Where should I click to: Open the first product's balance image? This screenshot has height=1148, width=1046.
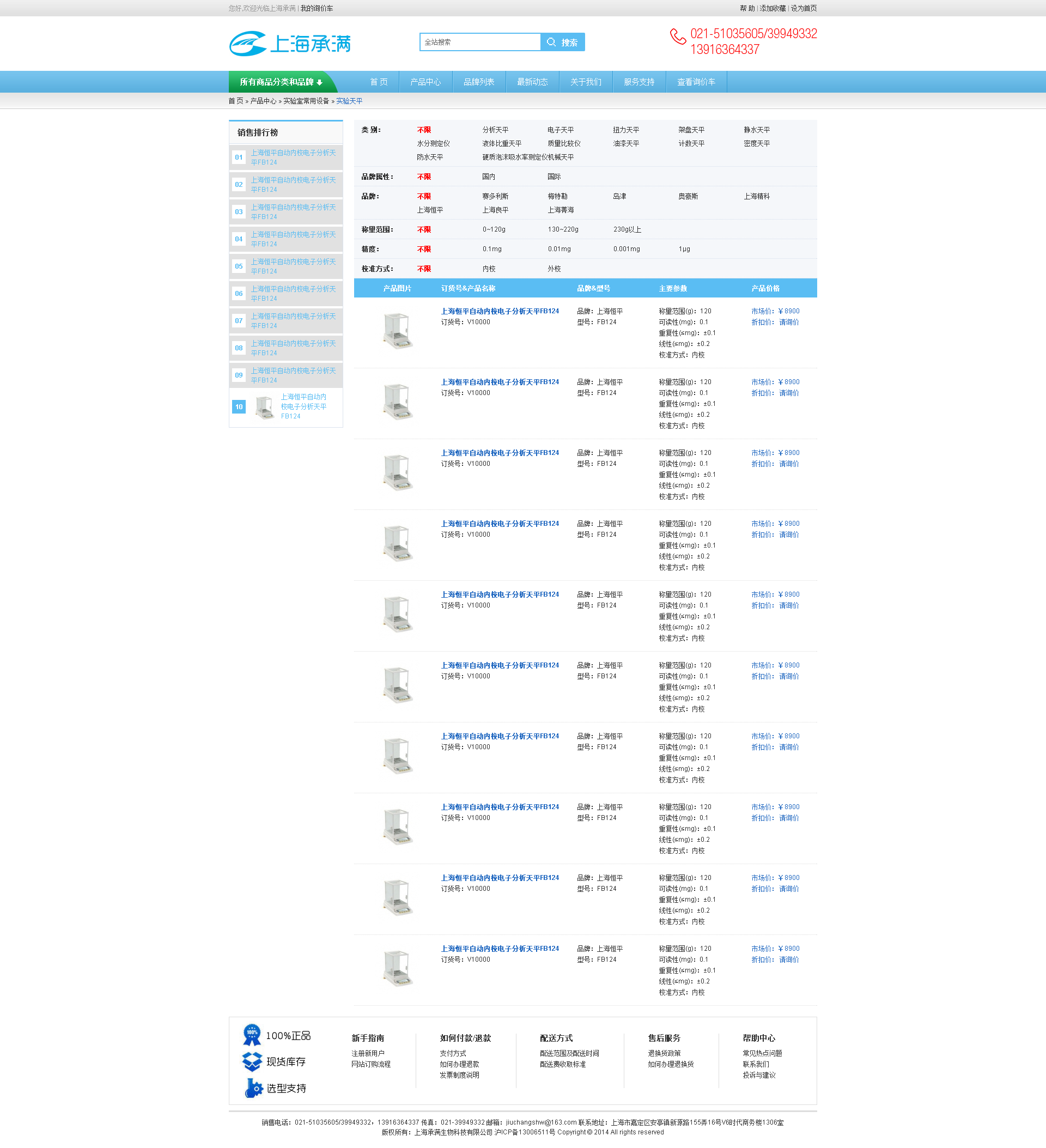(x=397, y=330)
